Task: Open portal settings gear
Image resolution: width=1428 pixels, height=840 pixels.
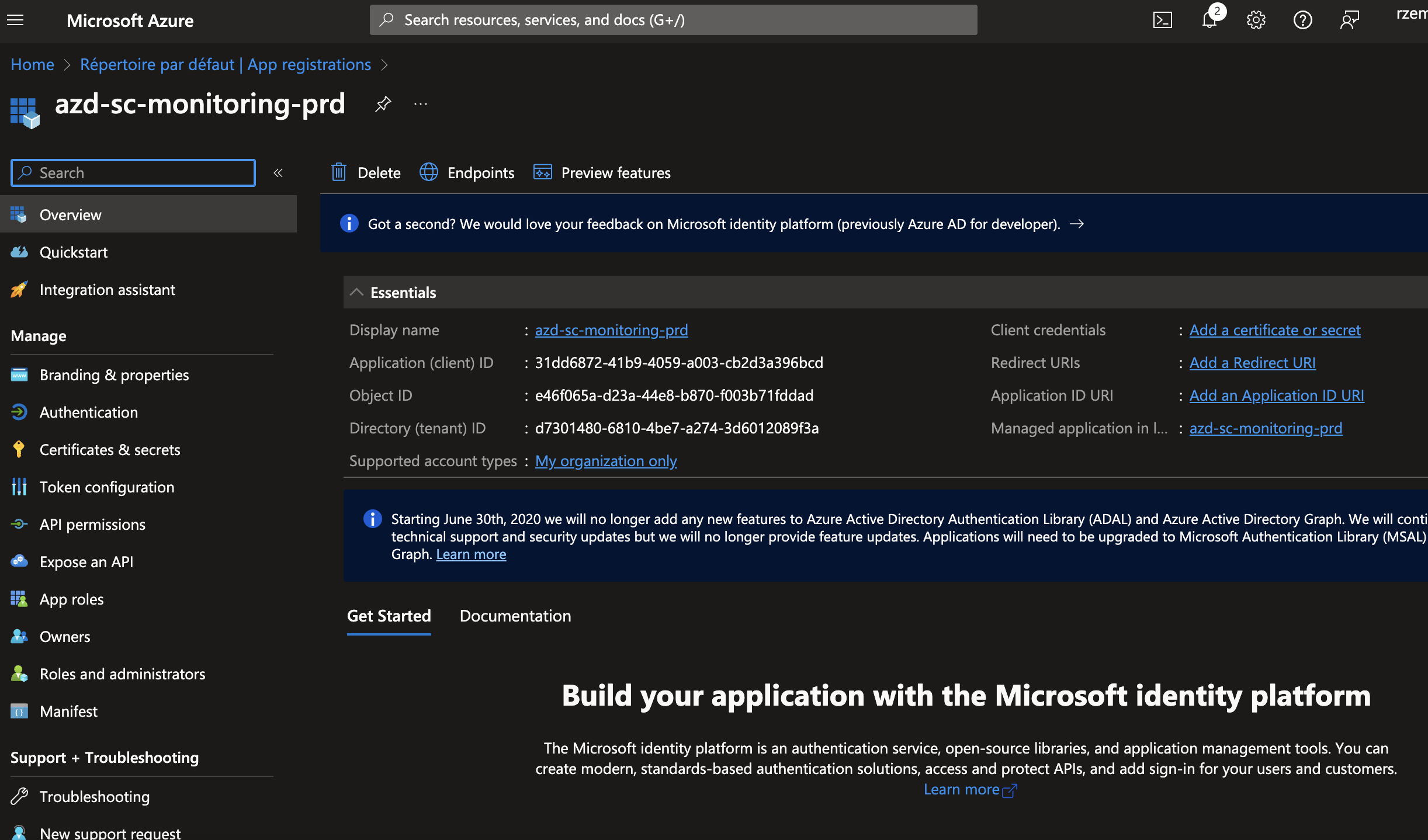Action: pos(1256,20)
